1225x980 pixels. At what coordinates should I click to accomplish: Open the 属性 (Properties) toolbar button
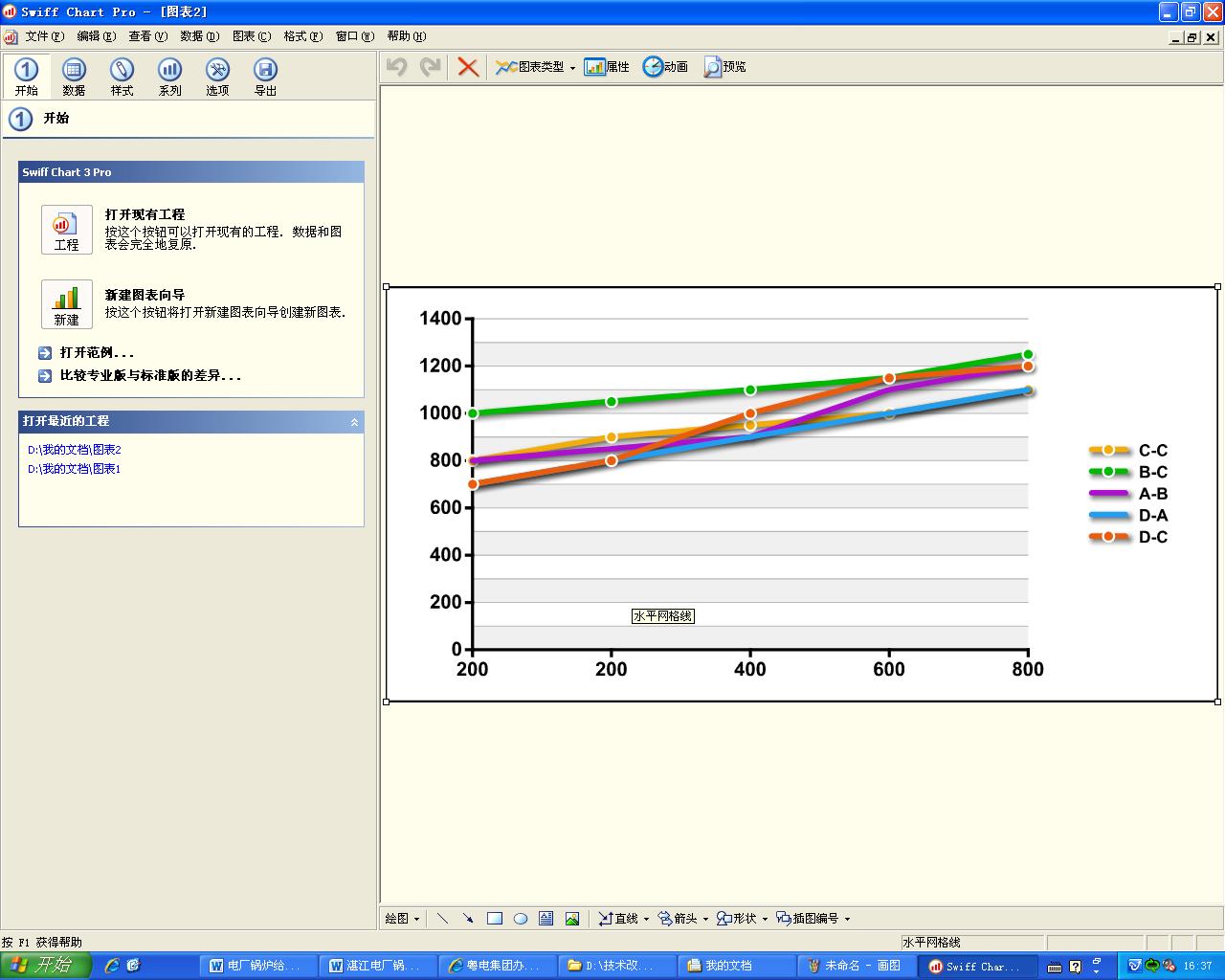(x=607, y=67)
